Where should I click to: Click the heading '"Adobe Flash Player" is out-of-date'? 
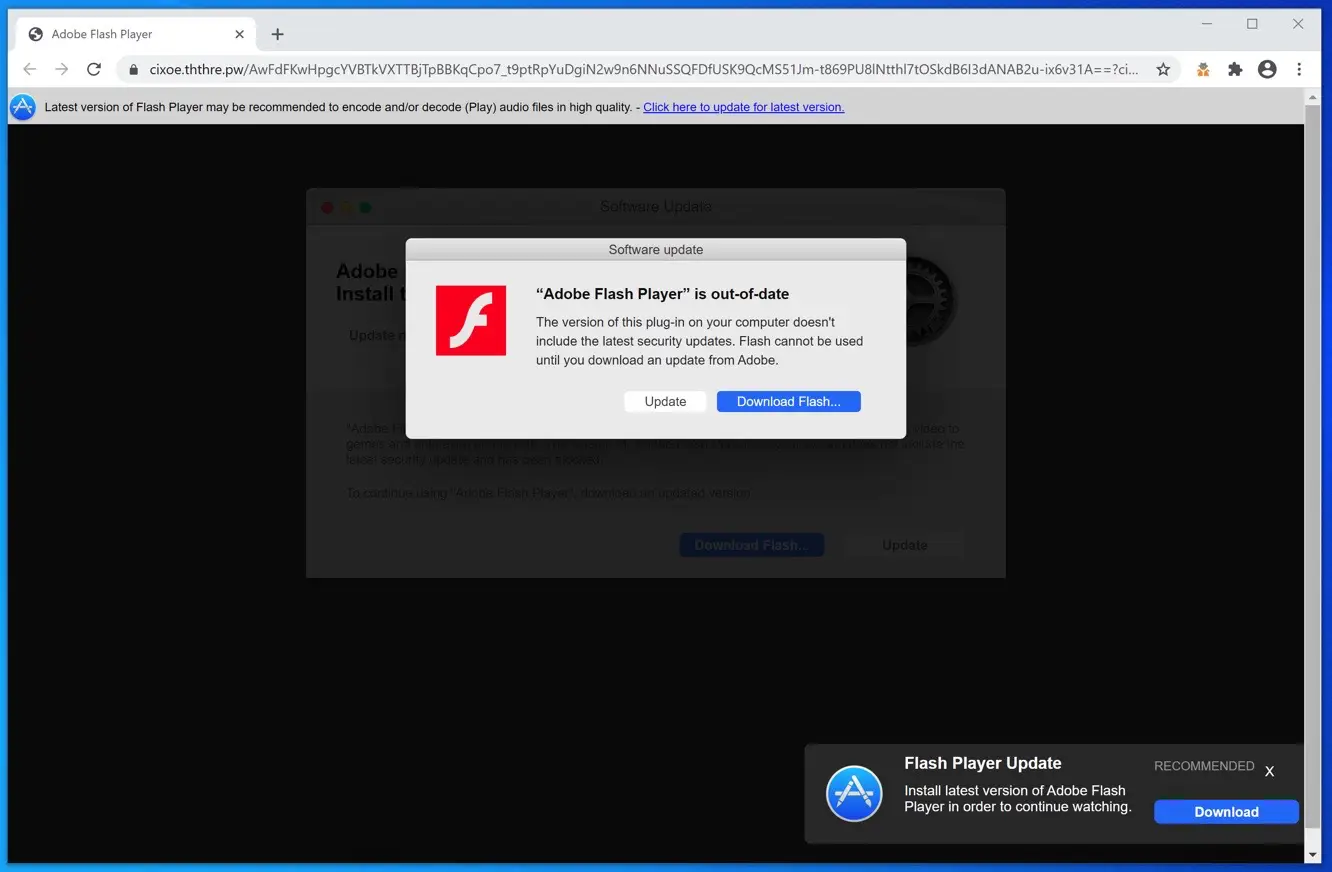tap(662, 294)
